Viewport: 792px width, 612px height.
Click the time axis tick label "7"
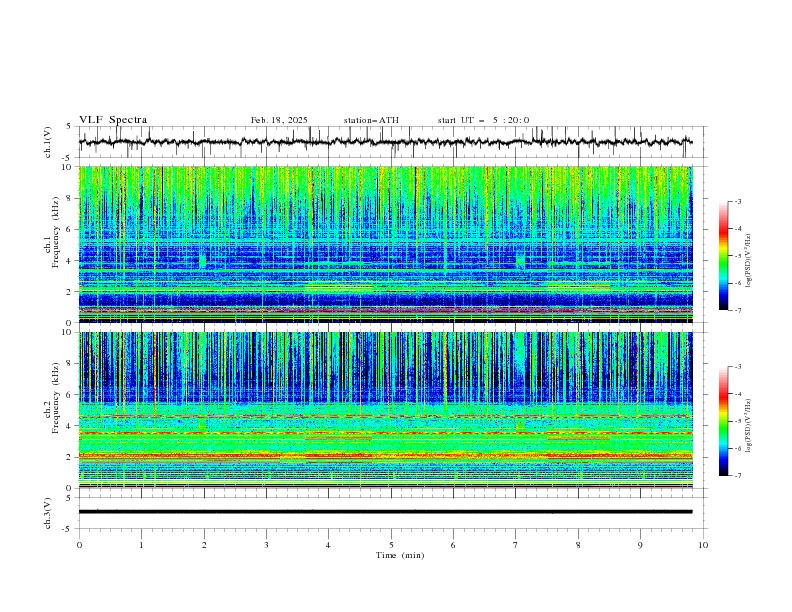coord(516,545)
